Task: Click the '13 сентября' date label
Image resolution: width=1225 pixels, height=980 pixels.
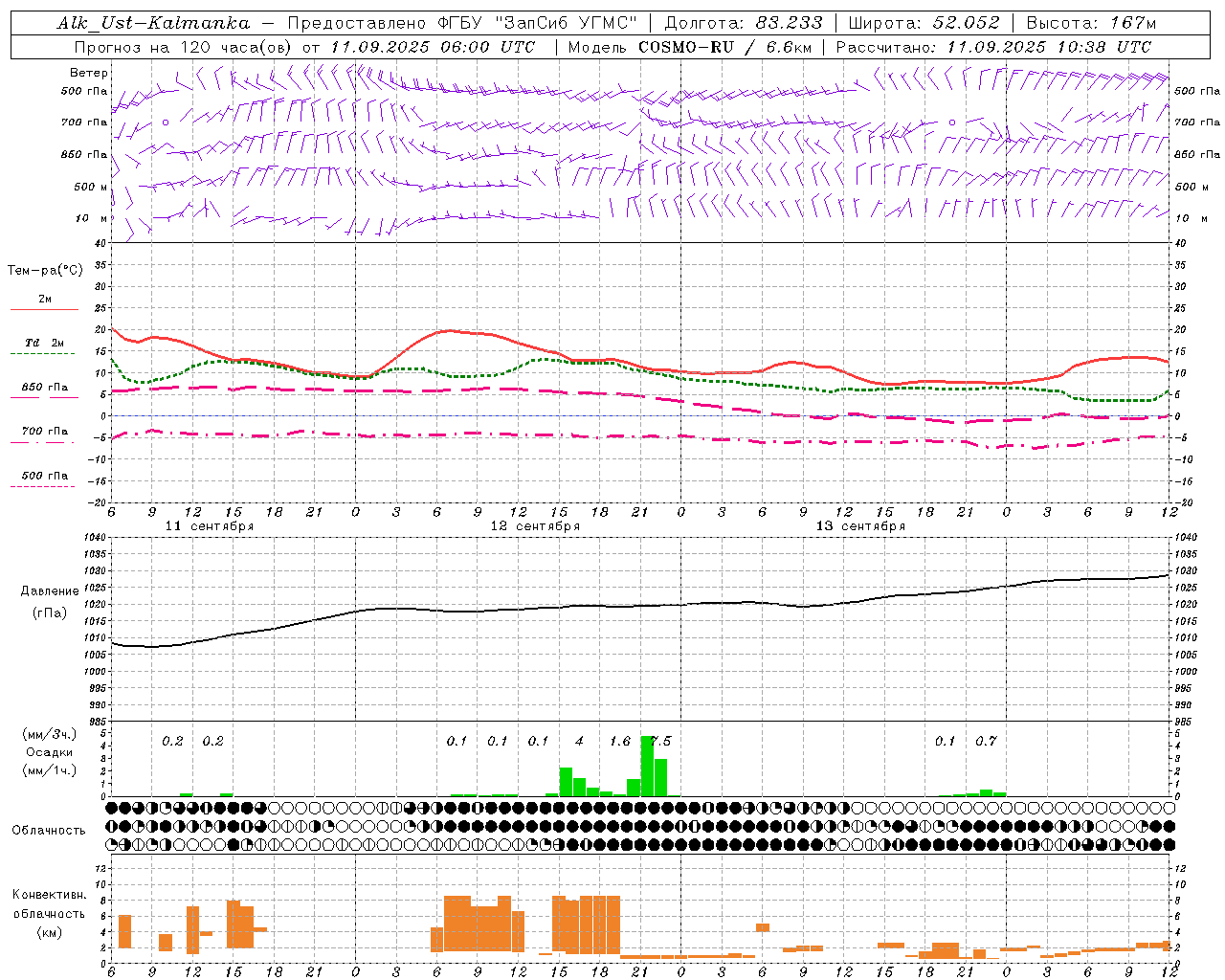Action: [x=860, y=526]
